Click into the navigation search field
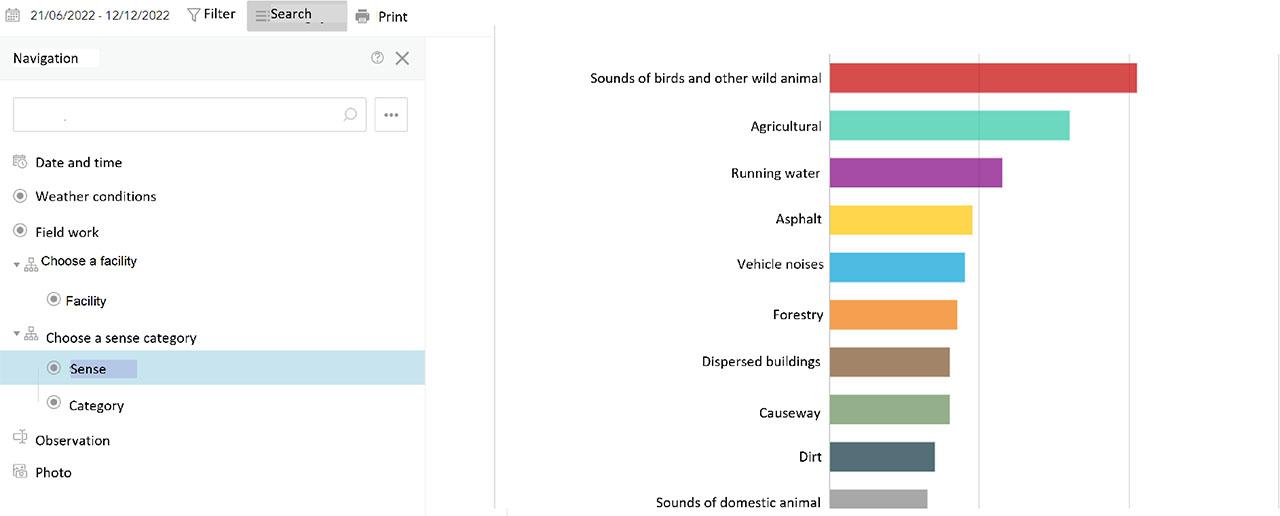Image resolution: width=1280 pixels, height=516 pixels. point(180,115)
